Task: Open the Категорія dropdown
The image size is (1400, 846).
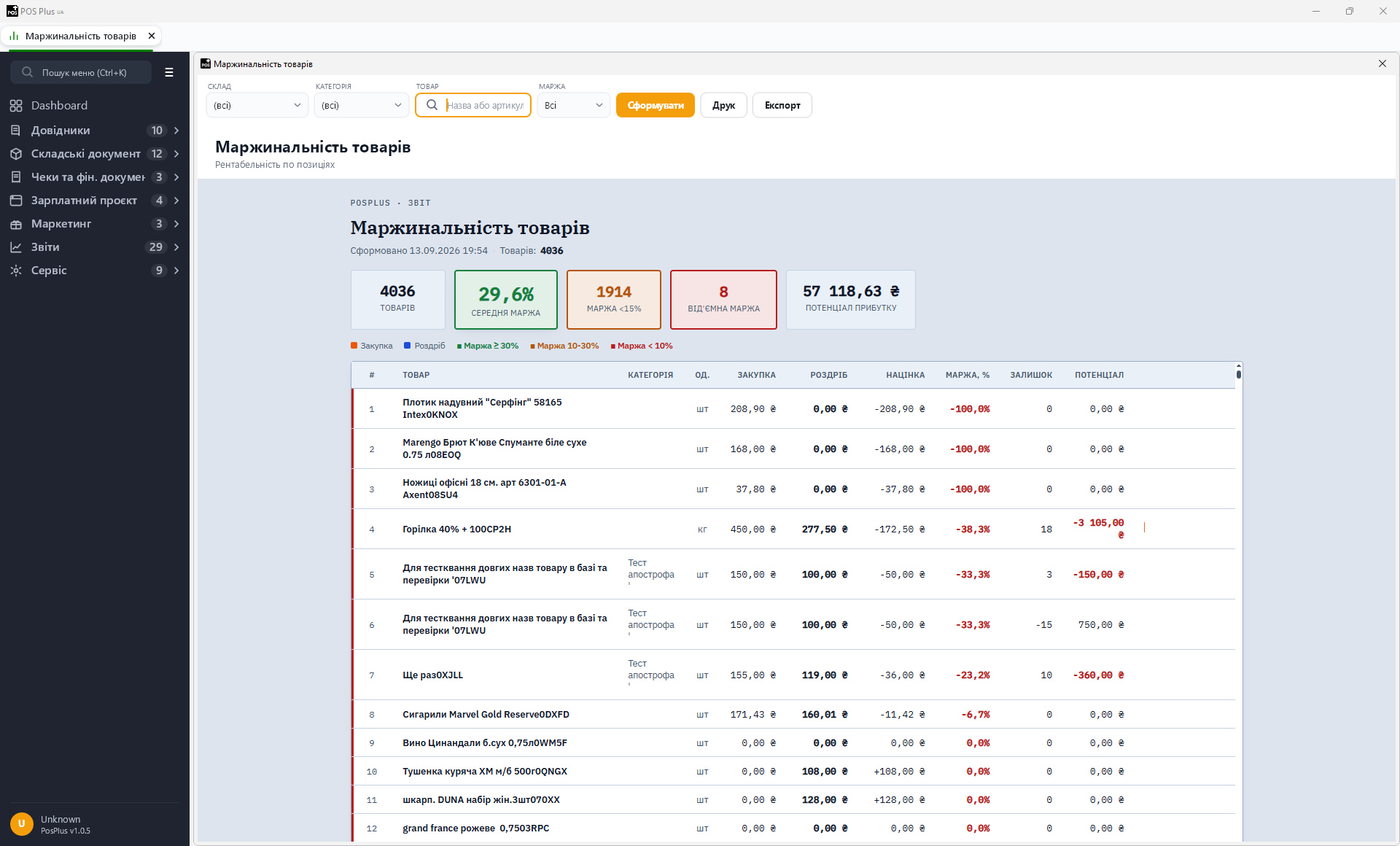Action: tap(362, 105)
